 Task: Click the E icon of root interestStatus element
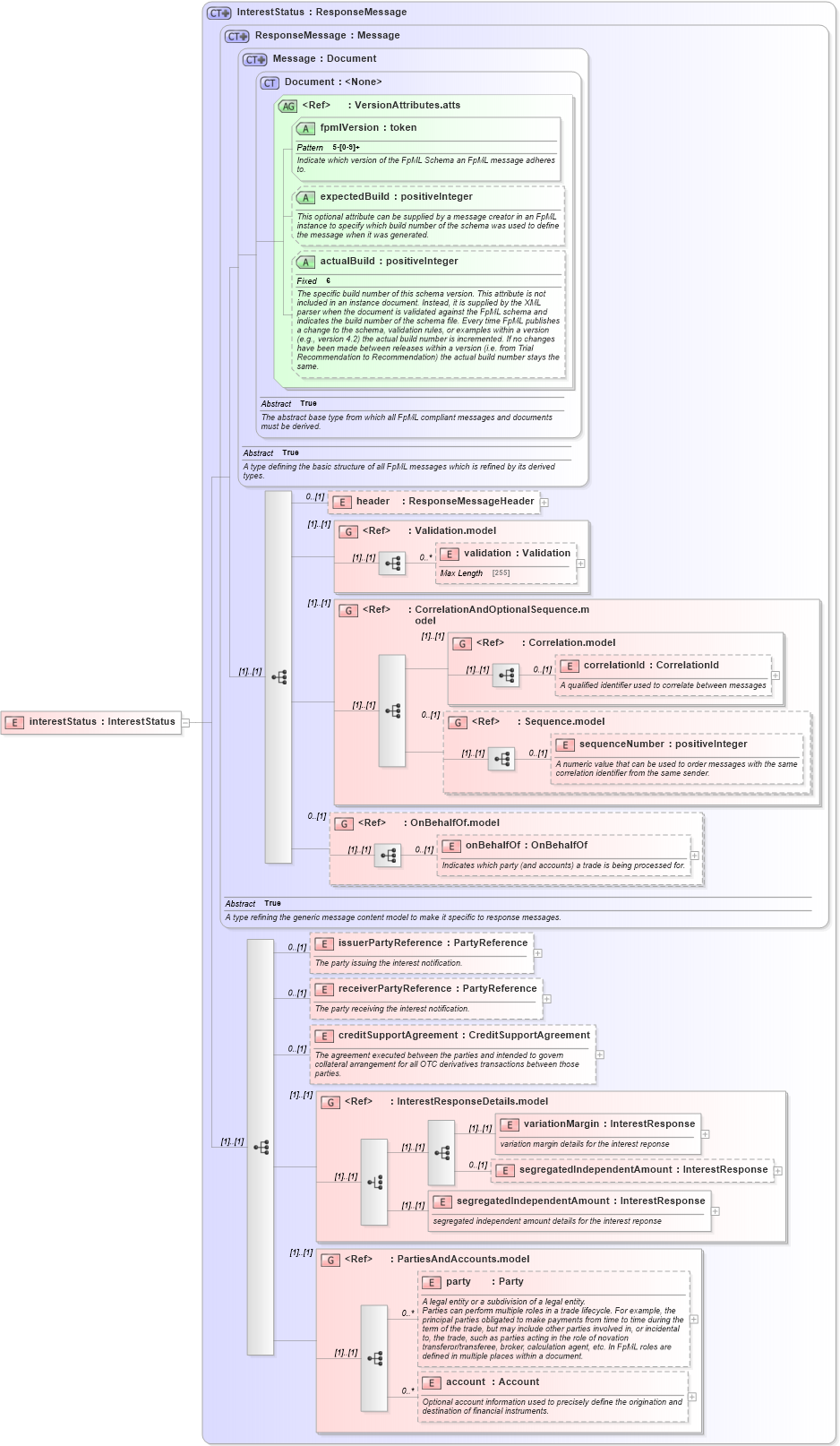14,722
